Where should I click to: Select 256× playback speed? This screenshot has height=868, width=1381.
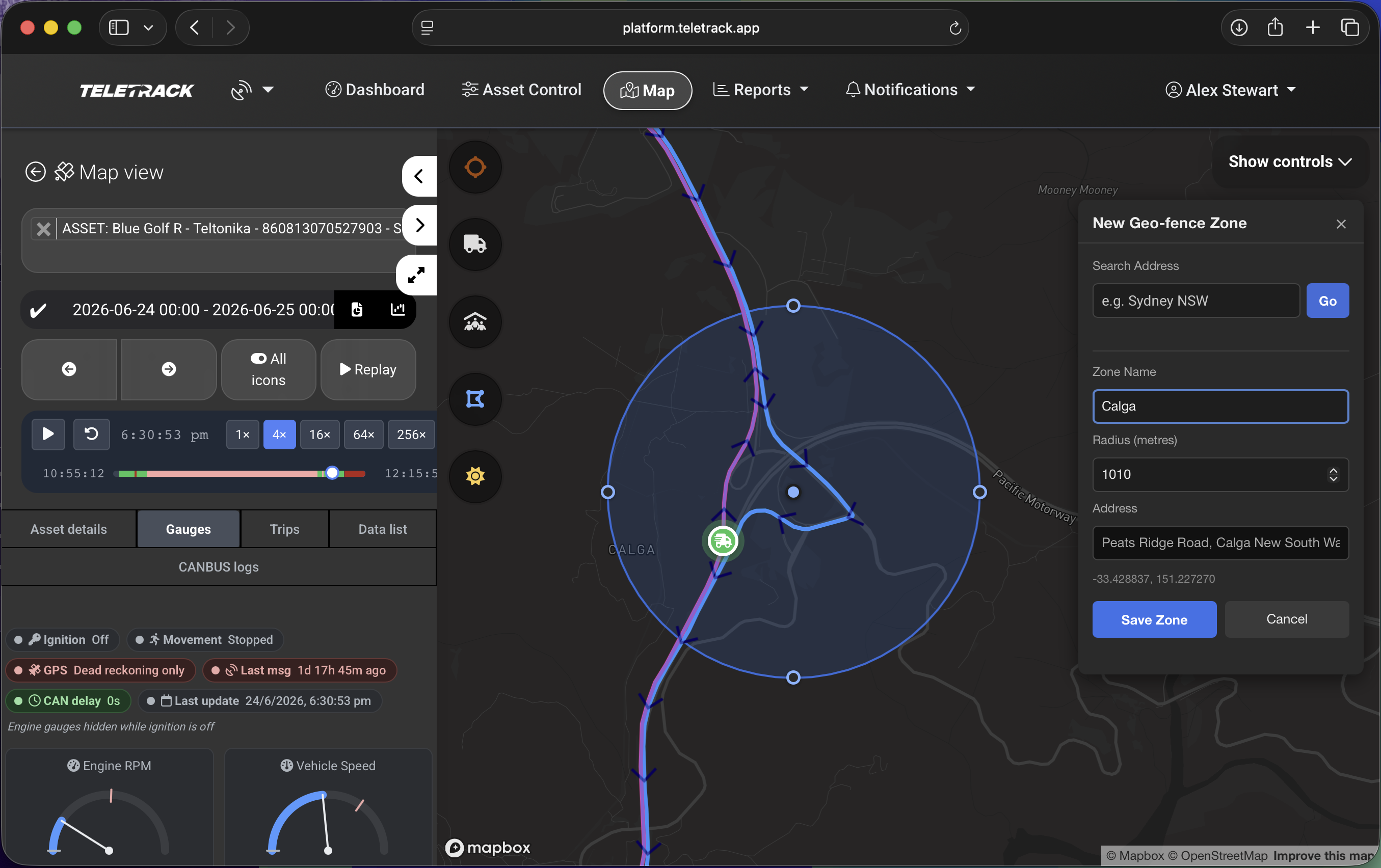pyautogui.click(x=411, y=435)
